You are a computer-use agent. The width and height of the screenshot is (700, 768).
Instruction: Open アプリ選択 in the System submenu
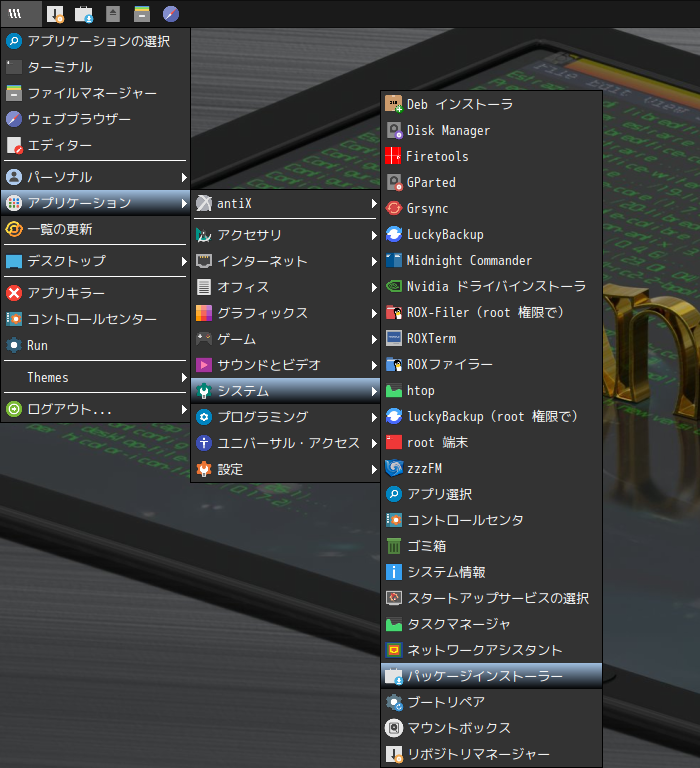point(491,494)
